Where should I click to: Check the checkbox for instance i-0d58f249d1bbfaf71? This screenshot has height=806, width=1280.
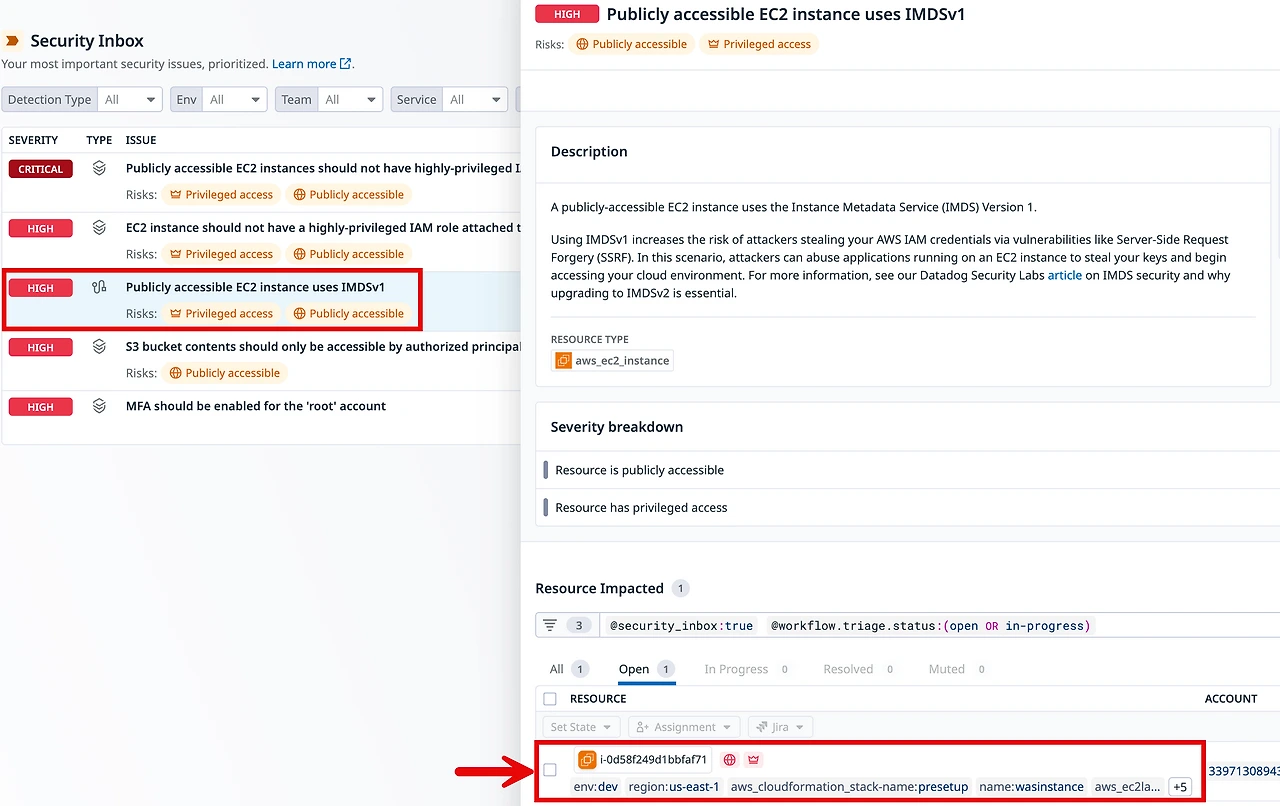point(549,769)
